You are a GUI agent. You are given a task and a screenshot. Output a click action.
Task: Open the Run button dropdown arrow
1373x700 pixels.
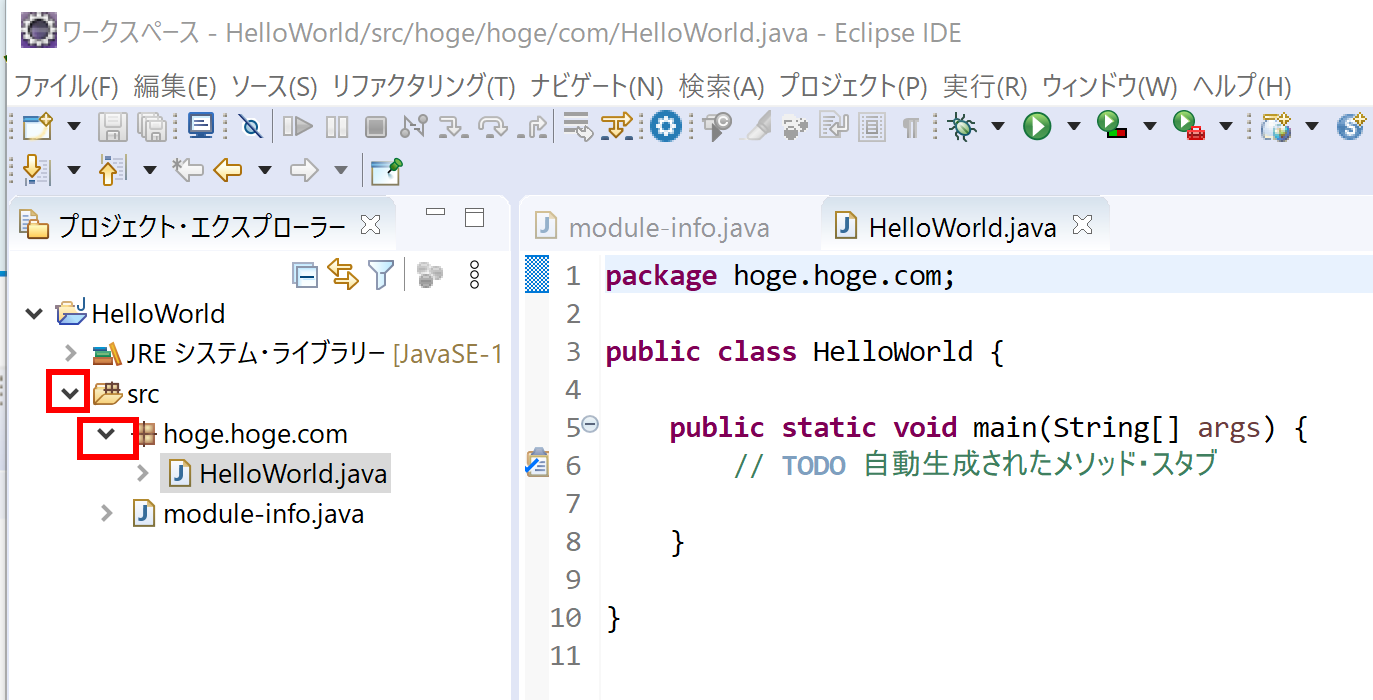tap(1073, 126)
